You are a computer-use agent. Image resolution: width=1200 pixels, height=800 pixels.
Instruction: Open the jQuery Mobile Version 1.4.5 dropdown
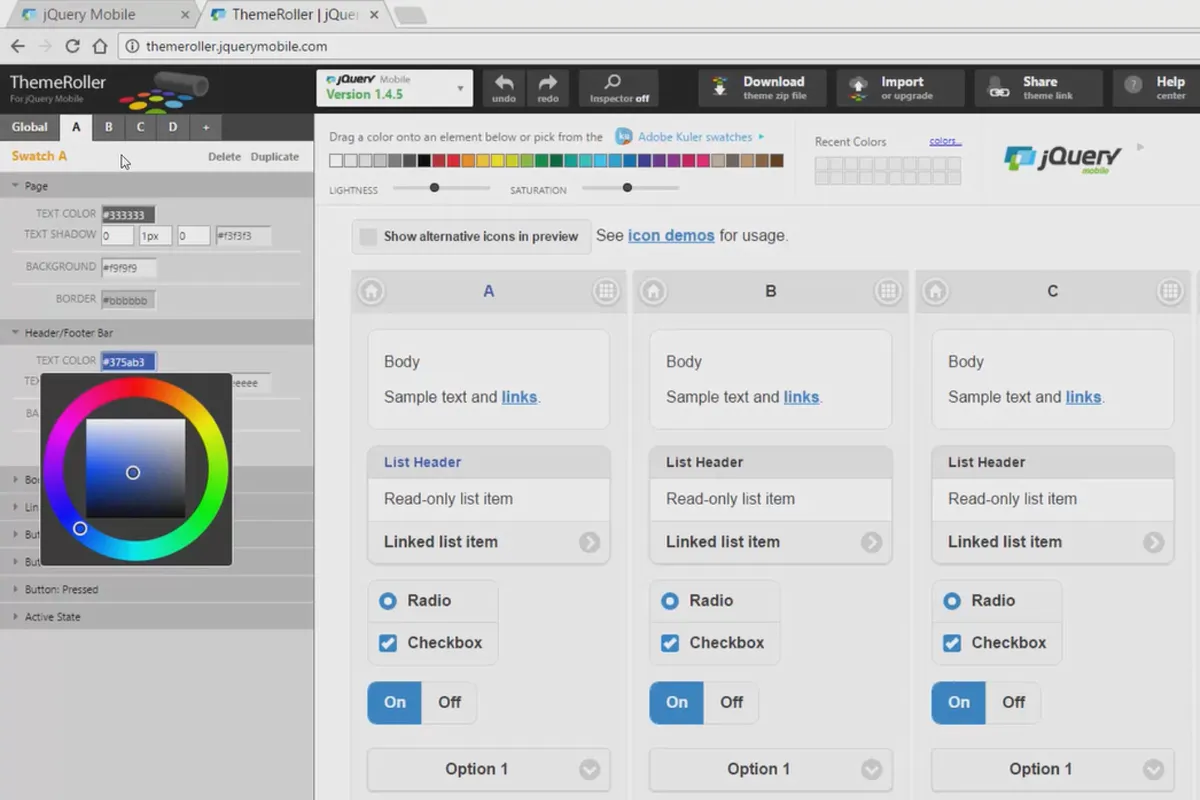395,88
